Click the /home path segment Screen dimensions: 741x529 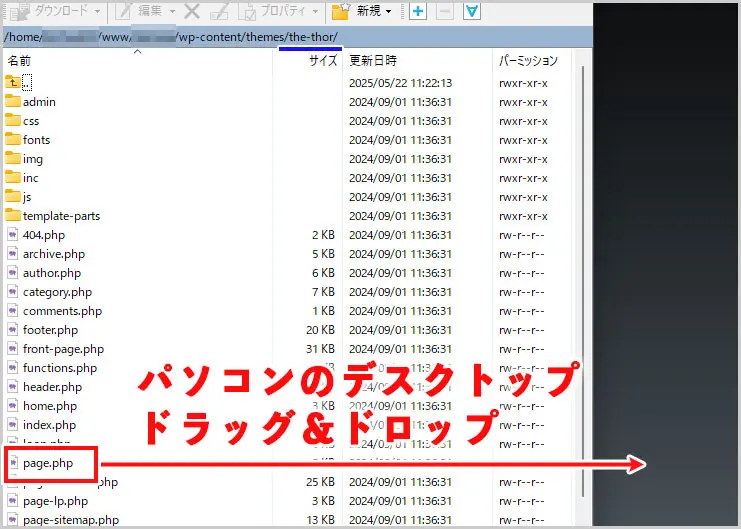point(22,37)
